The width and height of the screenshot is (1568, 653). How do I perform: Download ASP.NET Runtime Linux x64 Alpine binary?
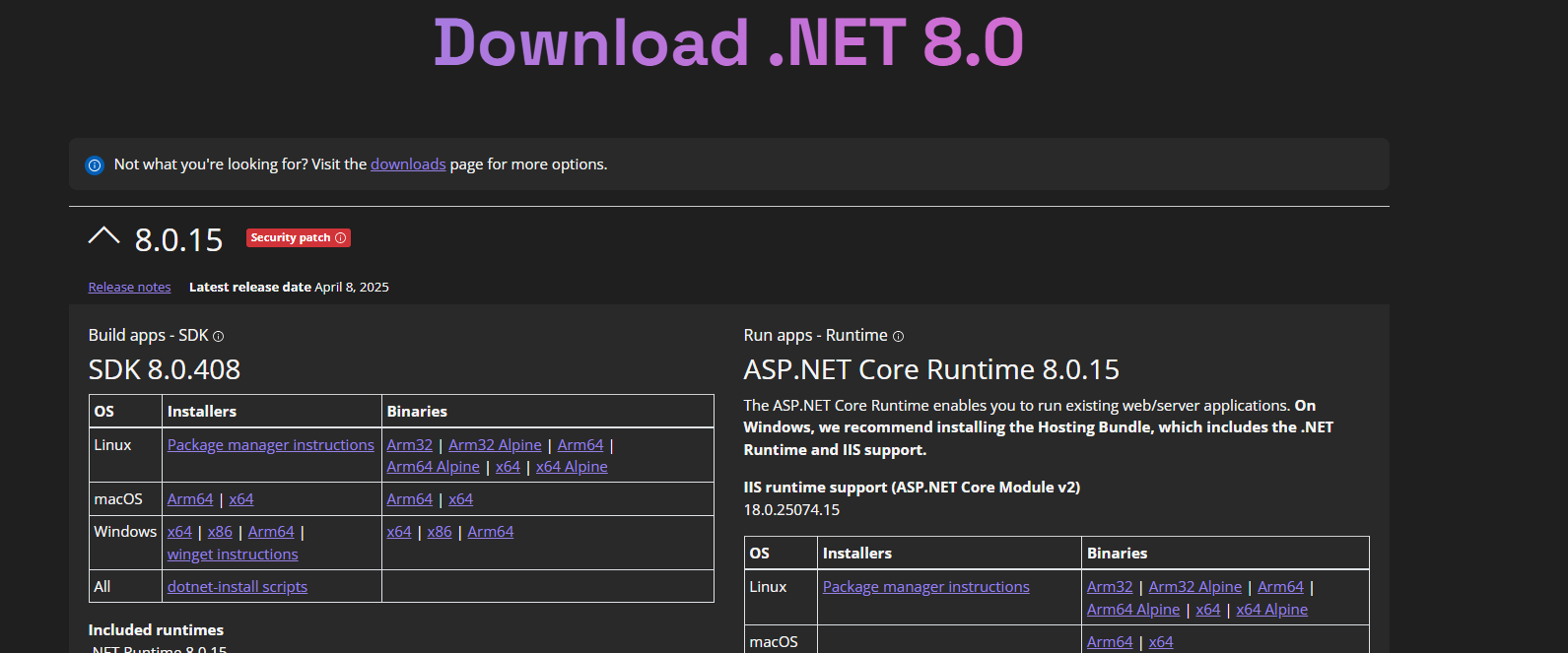pyautogui.click(x=1272, y=610)
